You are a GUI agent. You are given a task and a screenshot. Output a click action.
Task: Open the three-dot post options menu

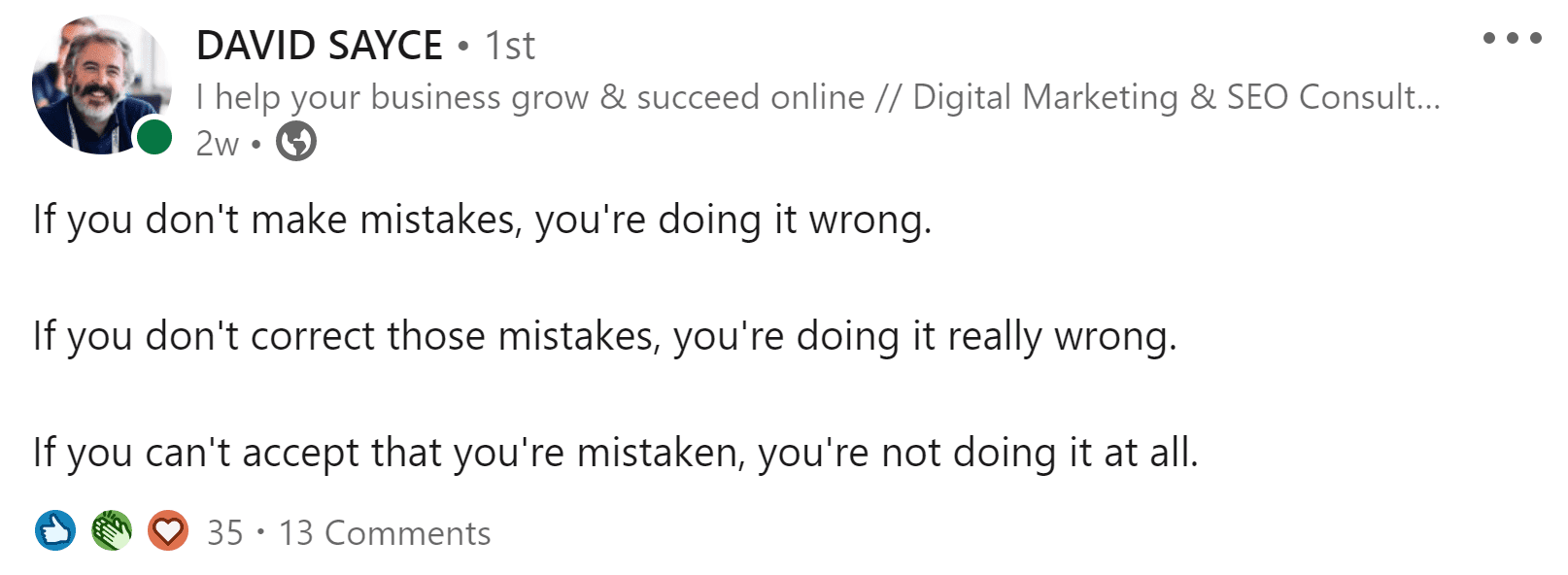pos(1512,39)
